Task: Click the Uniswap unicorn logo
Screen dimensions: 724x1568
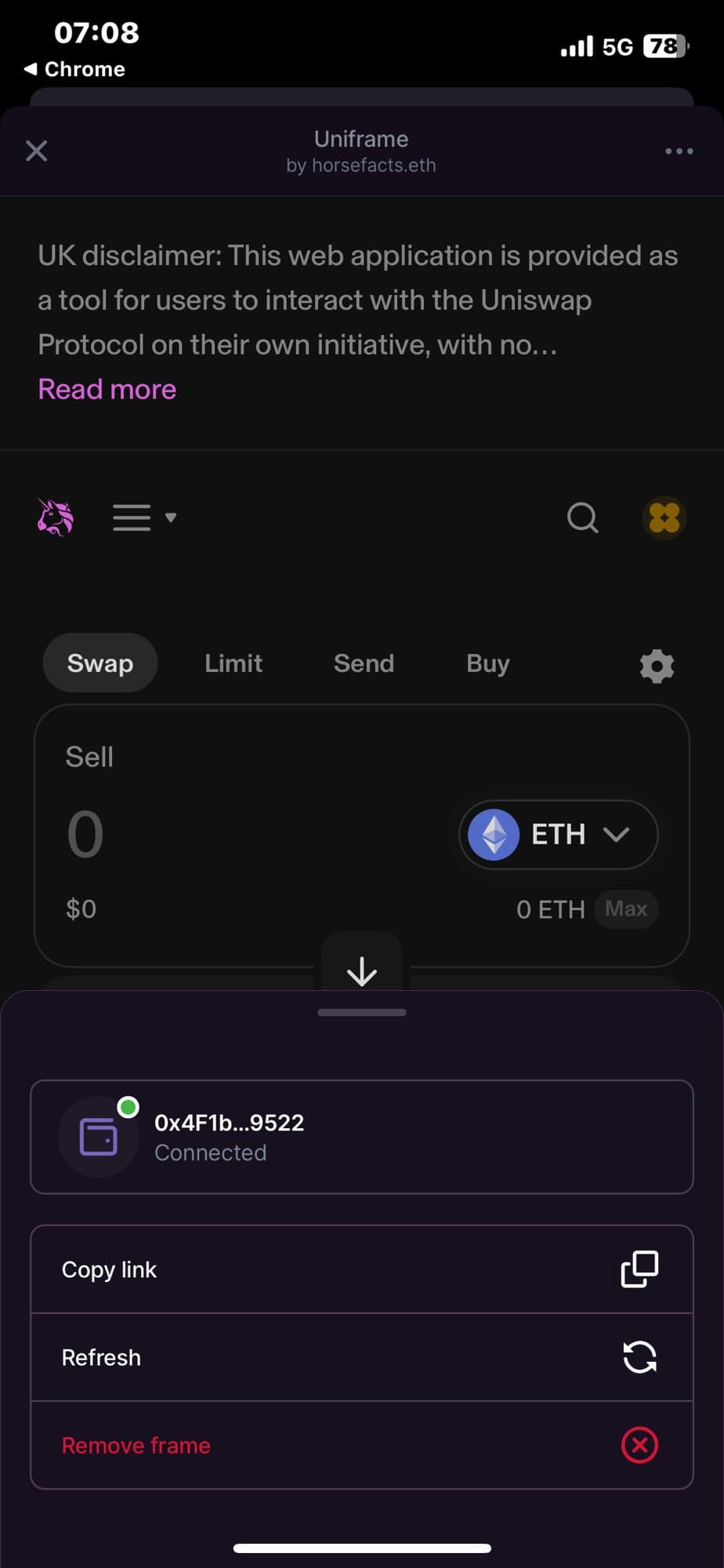Action: pos(56,517)
